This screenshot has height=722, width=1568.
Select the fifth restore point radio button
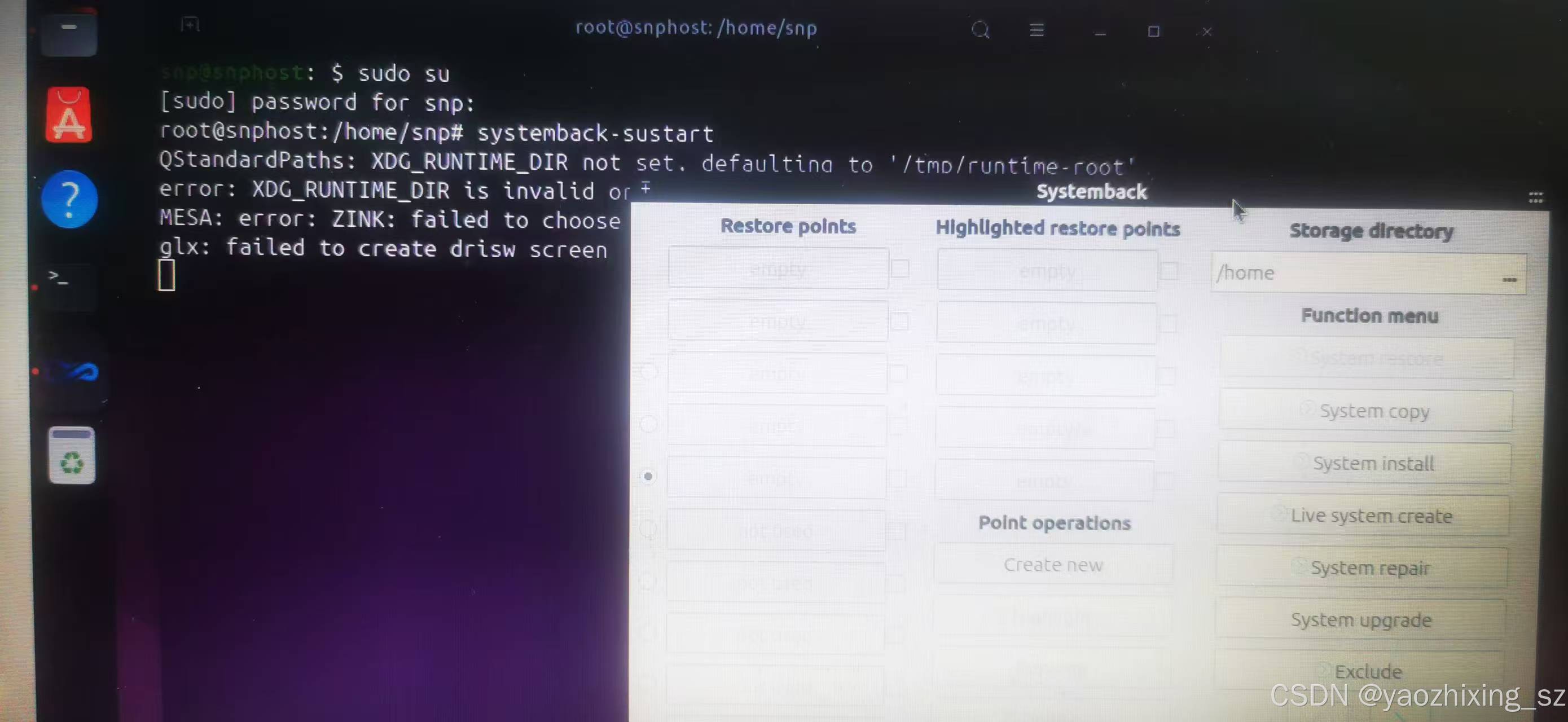tap(648, 476)
